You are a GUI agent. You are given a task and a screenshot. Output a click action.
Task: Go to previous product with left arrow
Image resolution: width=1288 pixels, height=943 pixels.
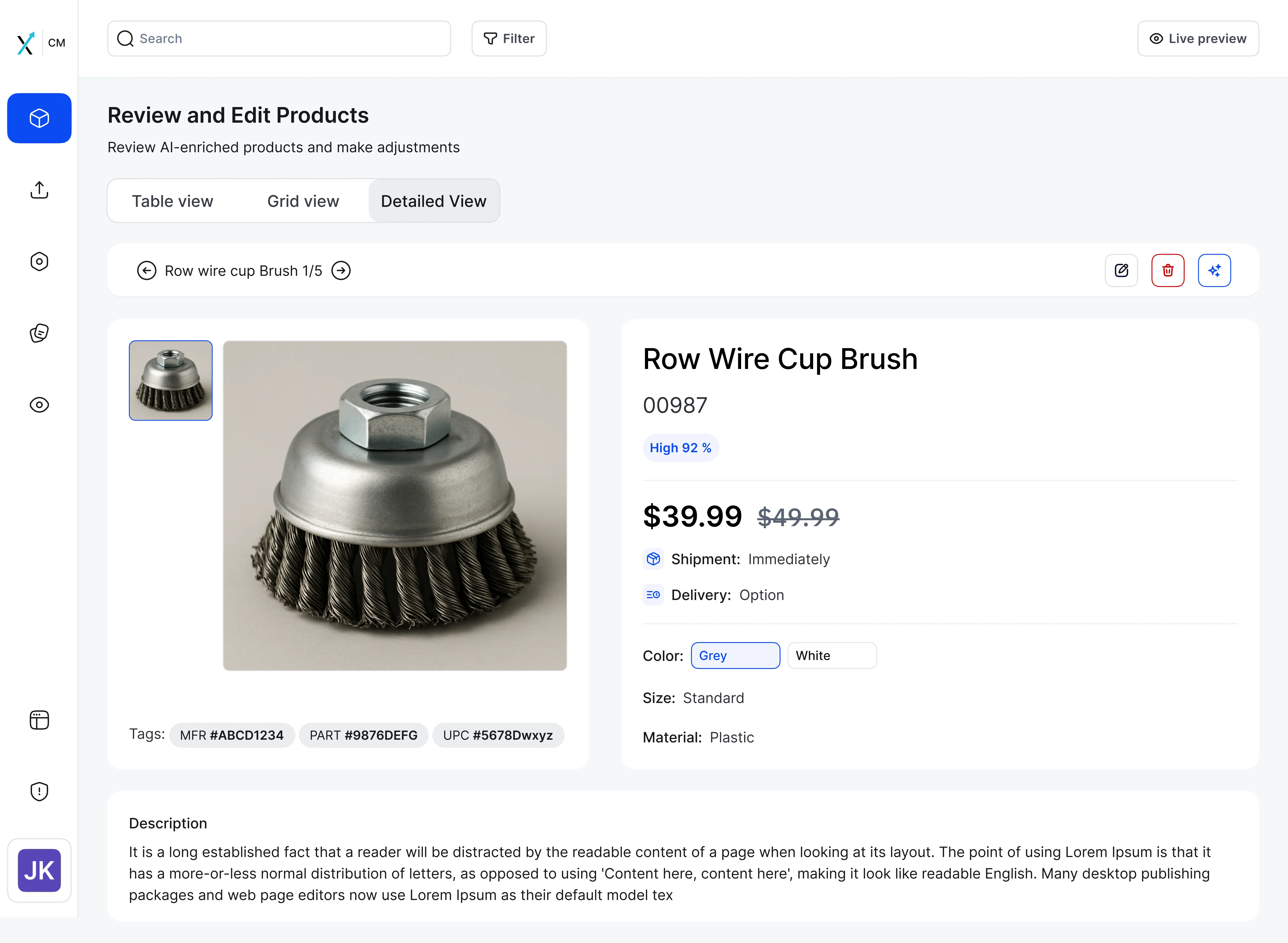pyautogui.click(x=147, y=271)
